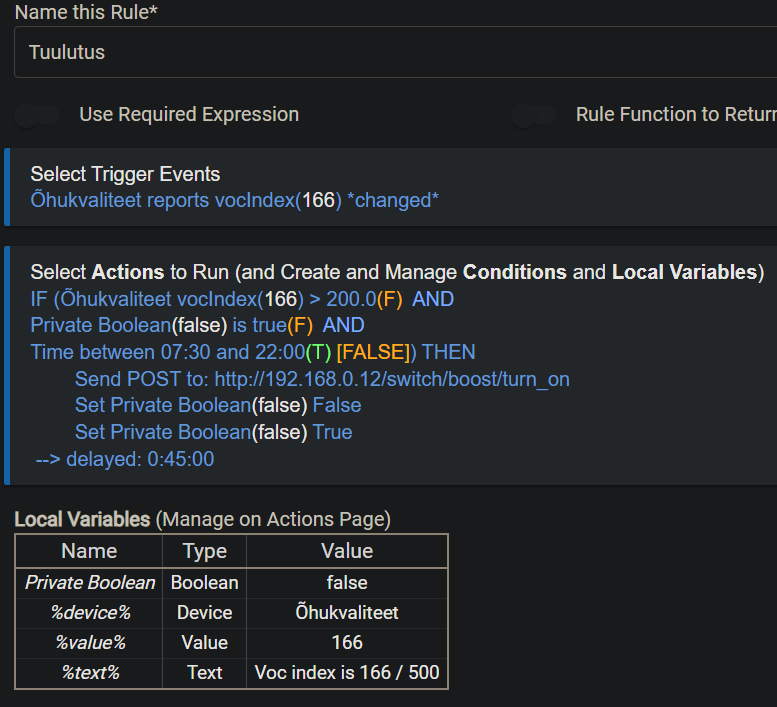
Task: Click the Time between 07:30 and 22:00 condition
Action: [x=252, y=352]
